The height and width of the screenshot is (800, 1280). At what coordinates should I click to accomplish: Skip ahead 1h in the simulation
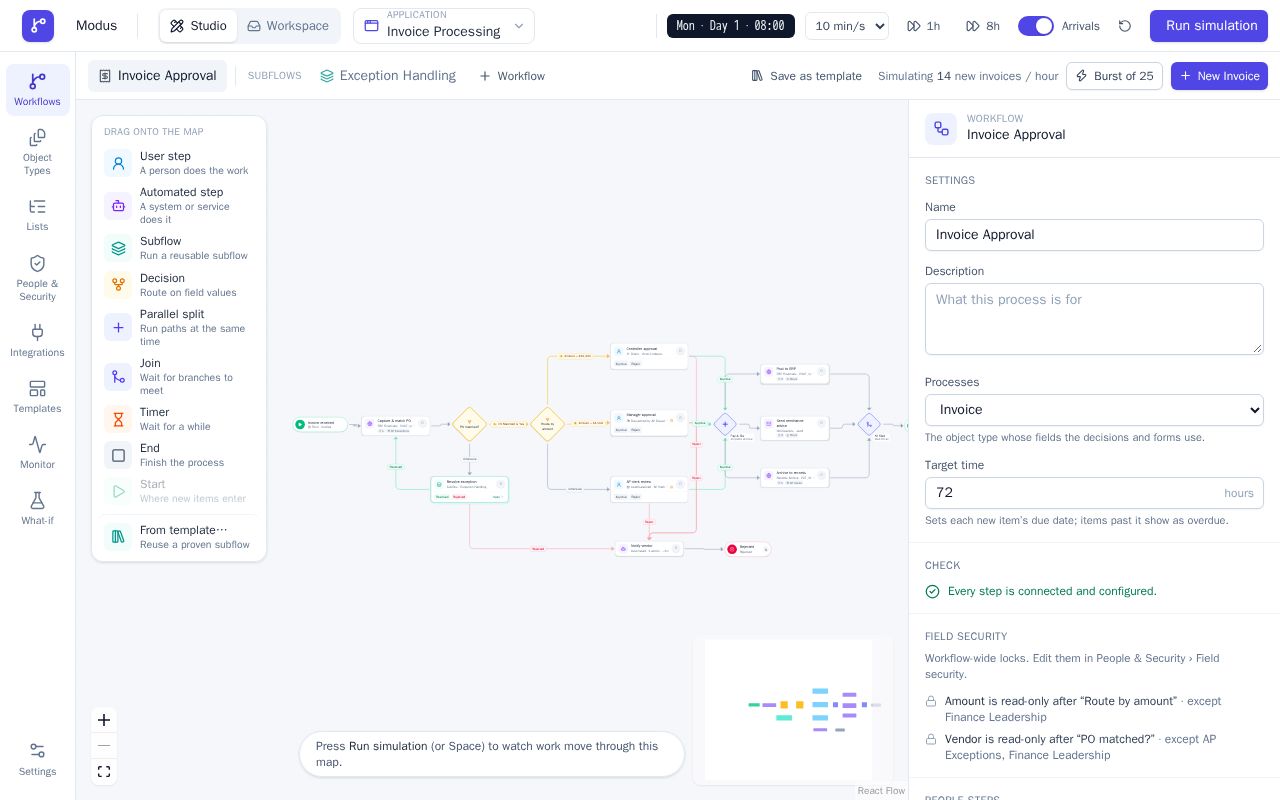923,26
